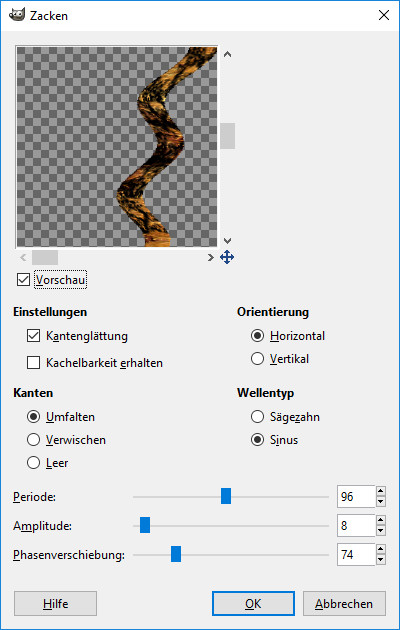400x630 pixels.
Task: Click the GIMP Wilber icon in title bar
Action: click(x=17, y=15)
